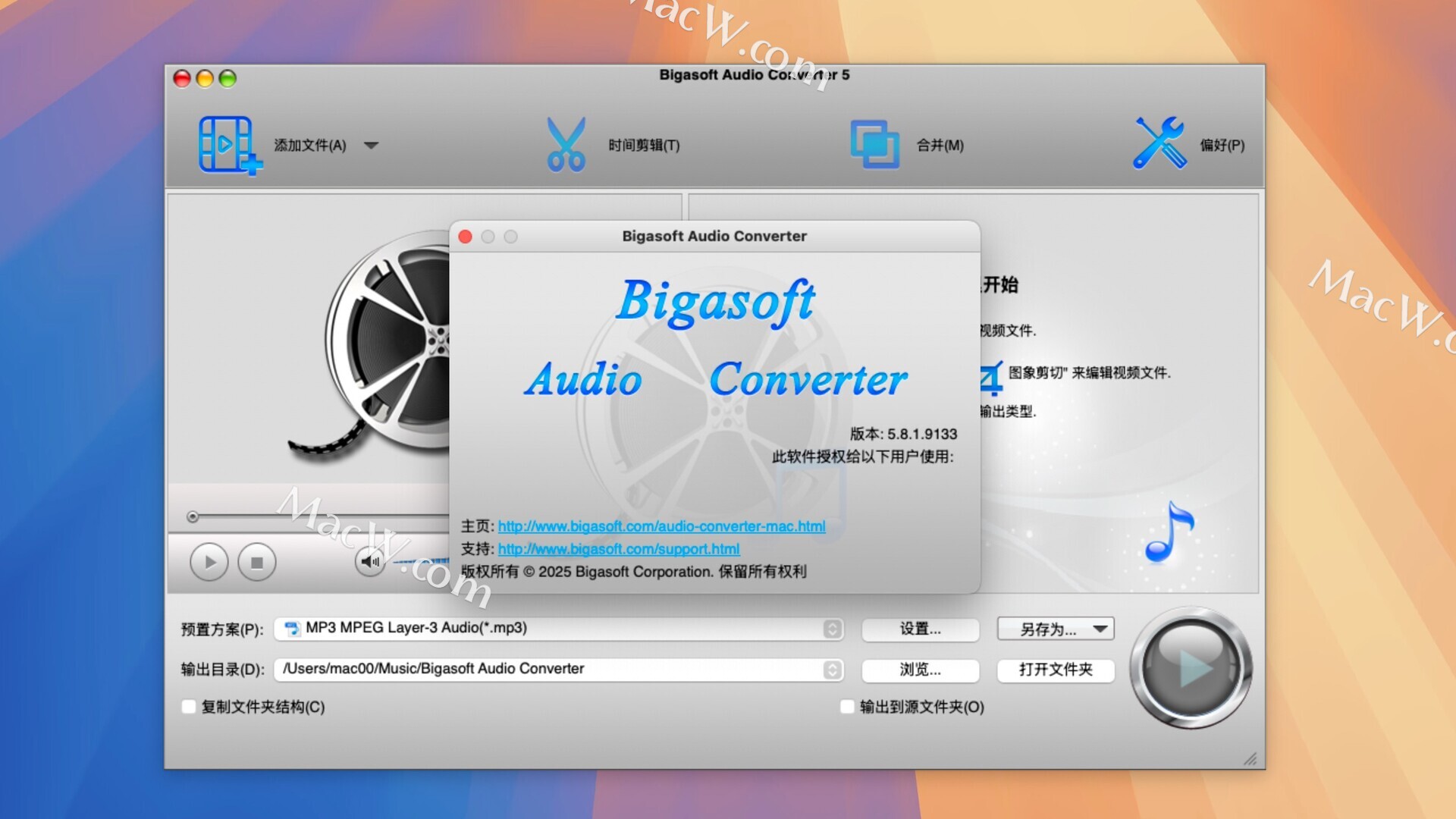Mute audio with speaker icon
The image size is (1456, 819).
370,561
